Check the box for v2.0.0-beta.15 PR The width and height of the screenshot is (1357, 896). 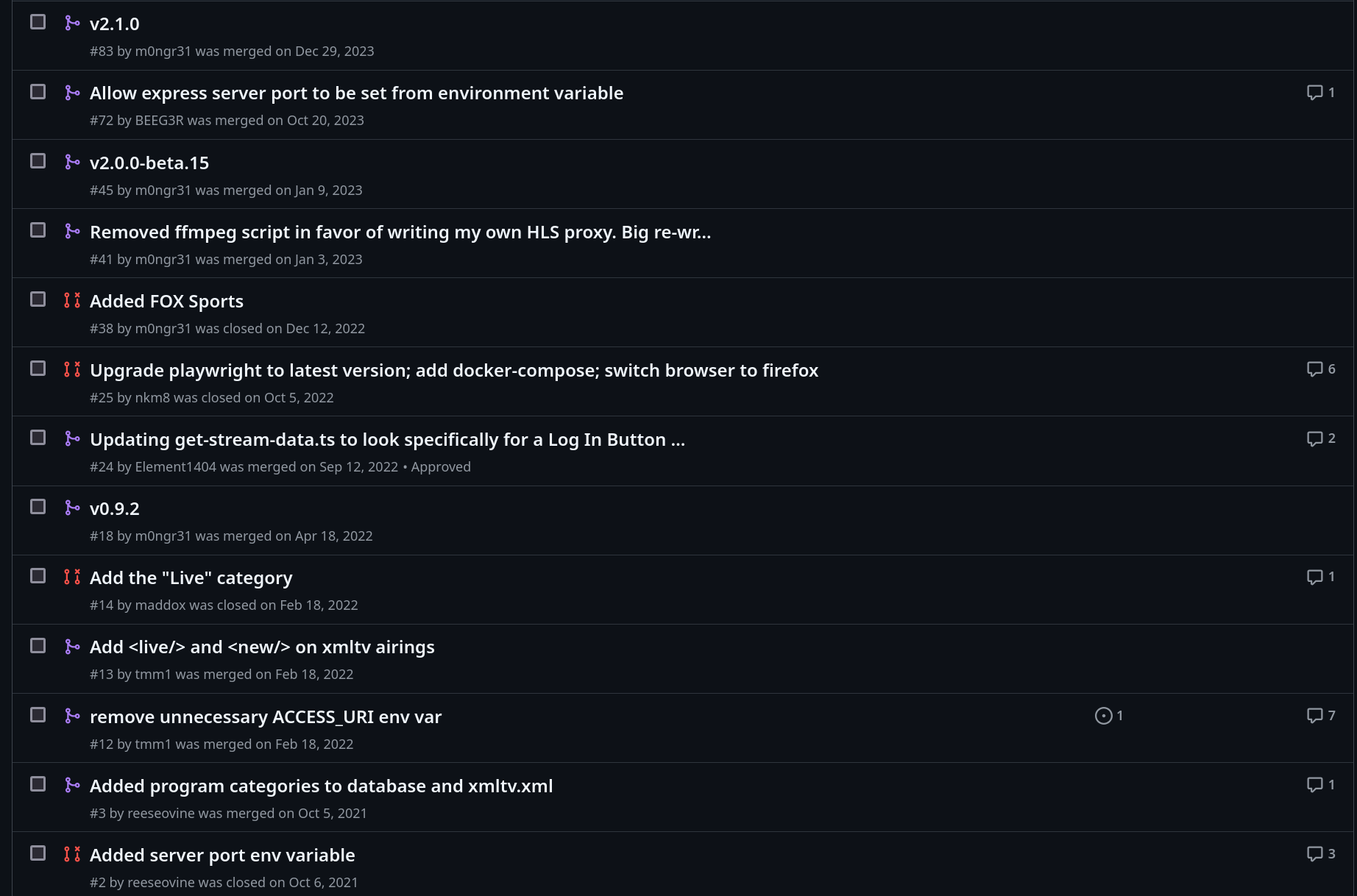click(x=38, y=161)
